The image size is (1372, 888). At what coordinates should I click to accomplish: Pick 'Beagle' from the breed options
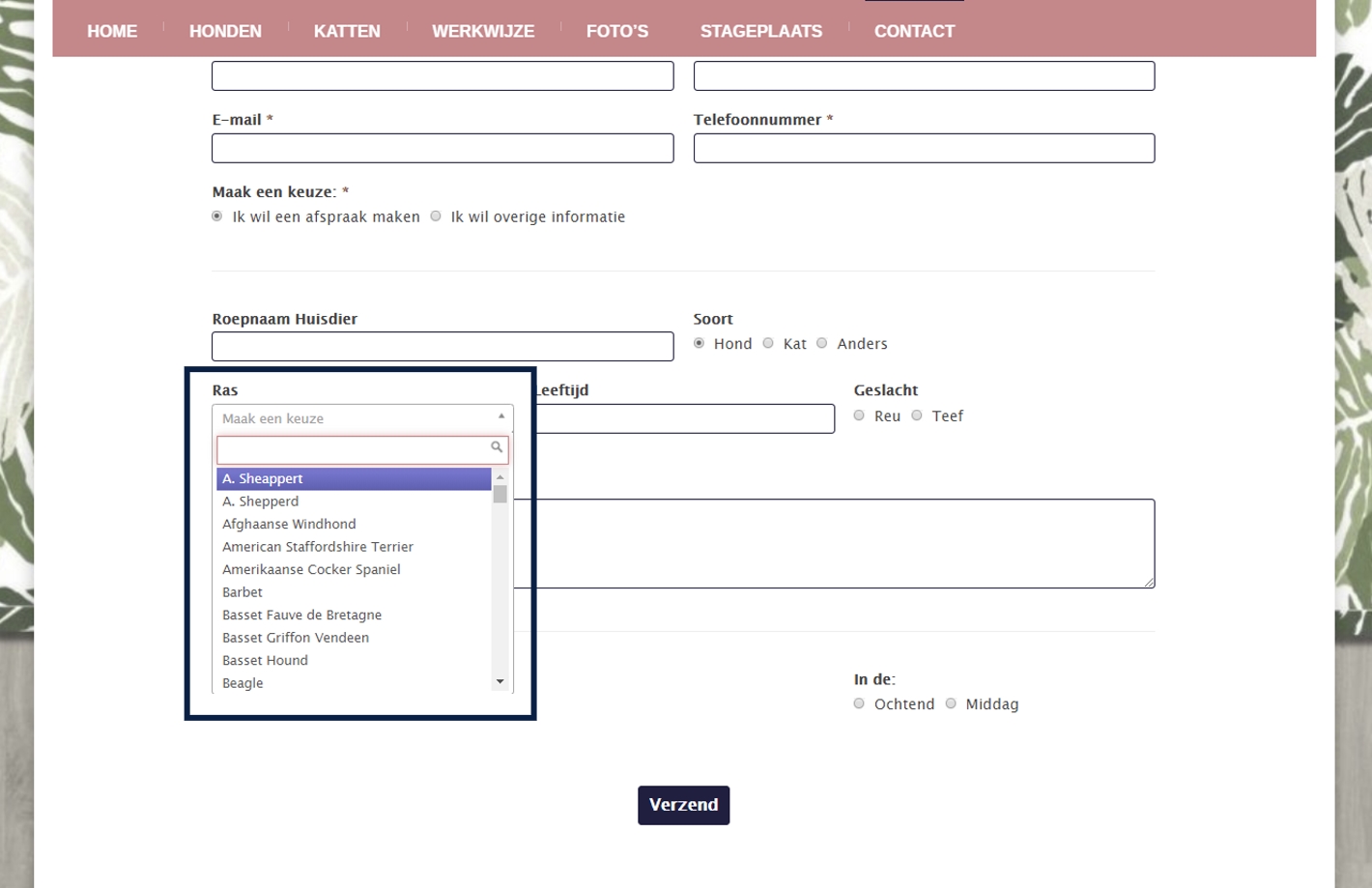pos(243,683)
